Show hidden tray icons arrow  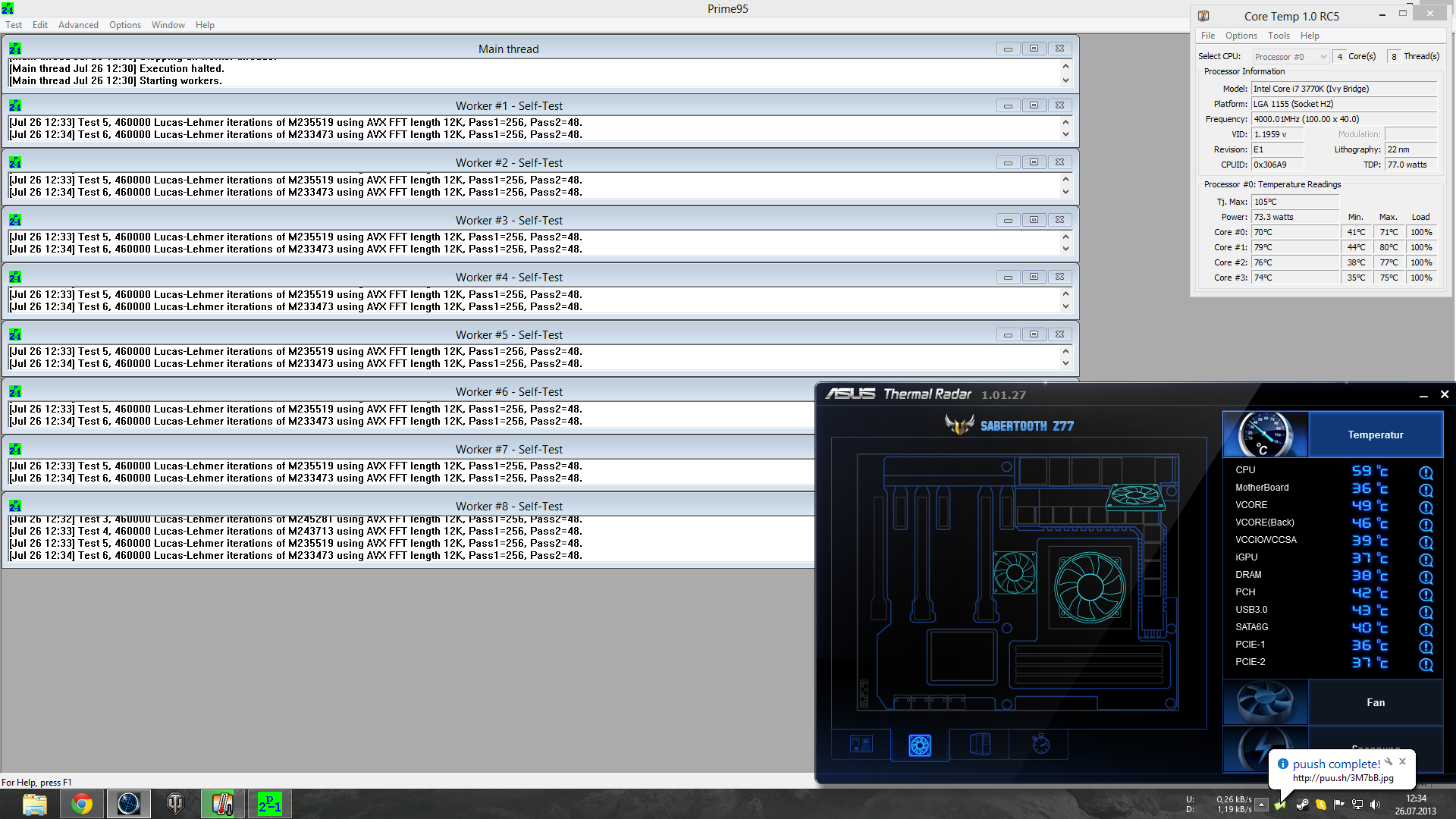click(x=1261, y=805)
